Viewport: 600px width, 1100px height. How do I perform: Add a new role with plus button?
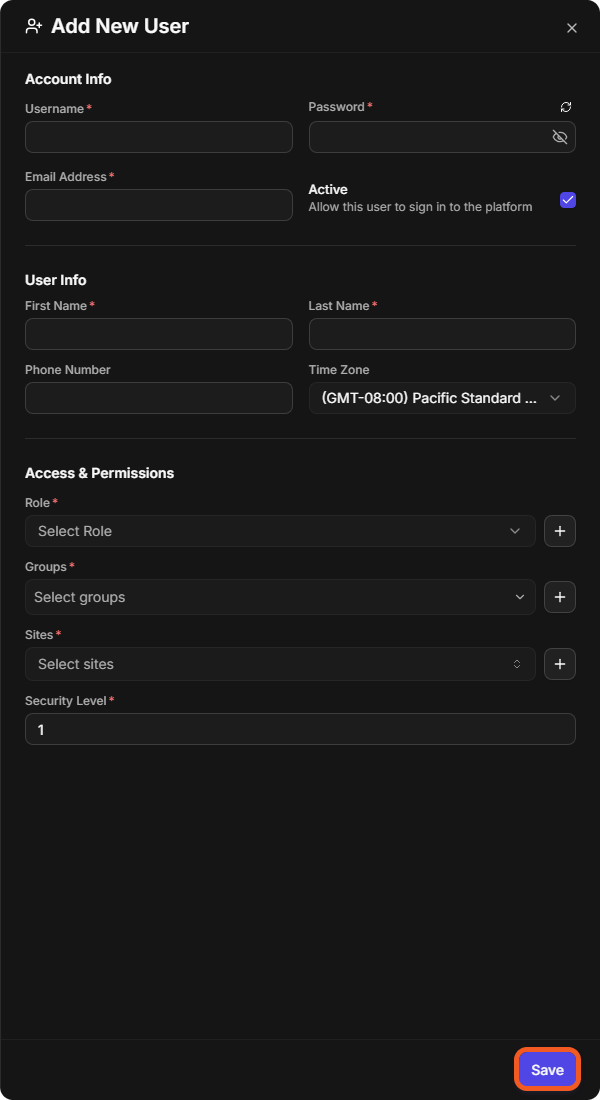[560, 531]
